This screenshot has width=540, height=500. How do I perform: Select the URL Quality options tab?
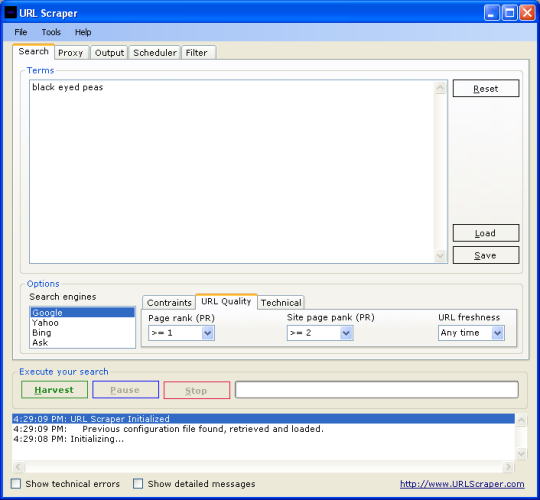pyautogui.click(x=226, y=301)
